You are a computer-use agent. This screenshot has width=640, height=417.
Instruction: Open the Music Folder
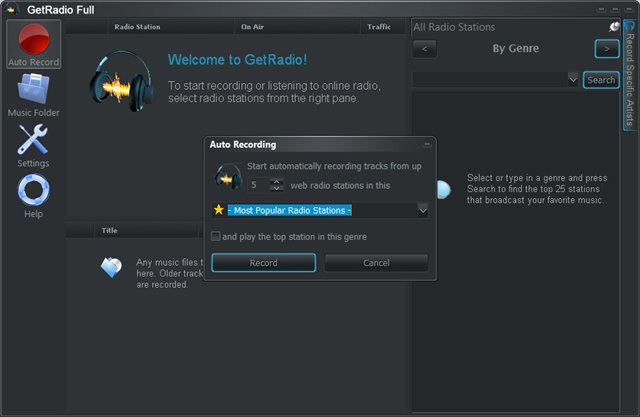(x=33, y=95)
